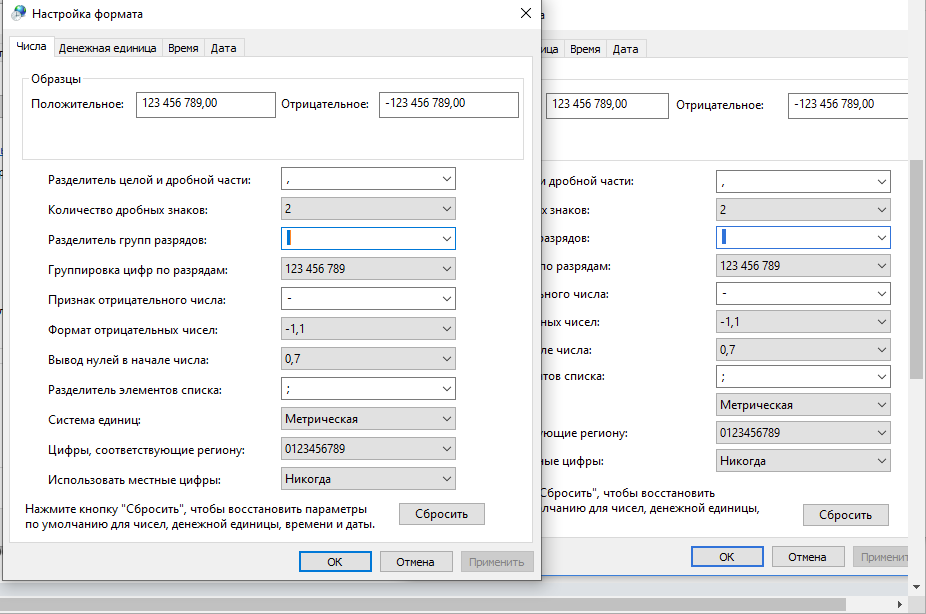
Task: Expand the Разделитель целой и дробной части dropdown arrow
Action: [446, 179]
